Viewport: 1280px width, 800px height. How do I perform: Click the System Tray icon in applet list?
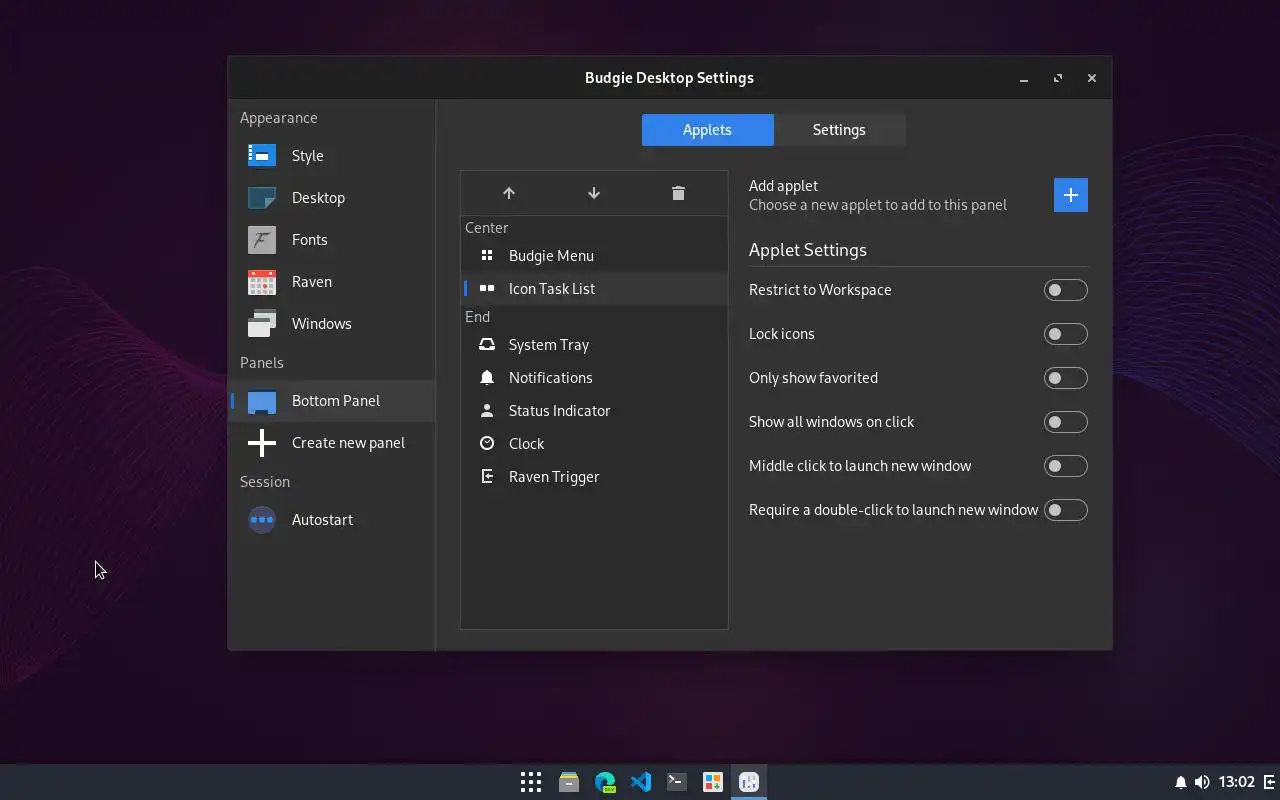pos(487,345)
